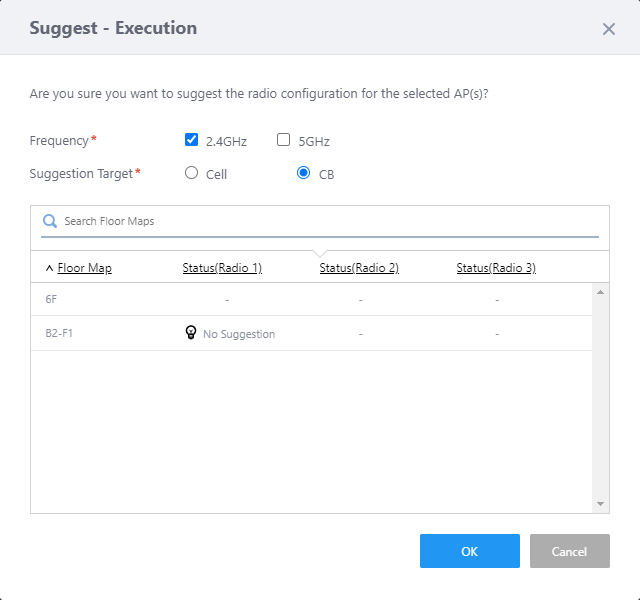The width and height of the screenshot is (640, 600).
Task: Sort by Status(Radio 3) column
Action: (496, 268)
